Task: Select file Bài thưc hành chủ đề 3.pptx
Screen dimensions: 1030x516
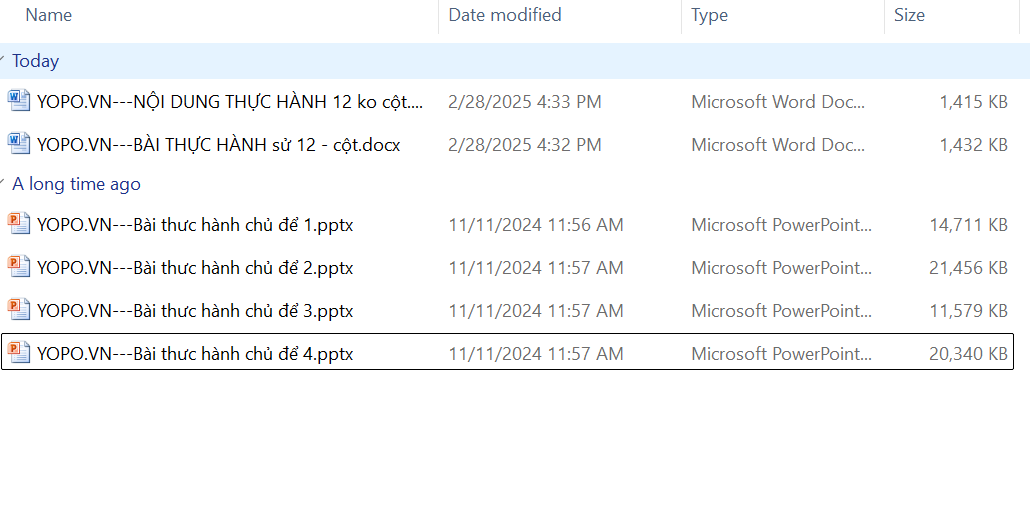Action: pos(195,311)
